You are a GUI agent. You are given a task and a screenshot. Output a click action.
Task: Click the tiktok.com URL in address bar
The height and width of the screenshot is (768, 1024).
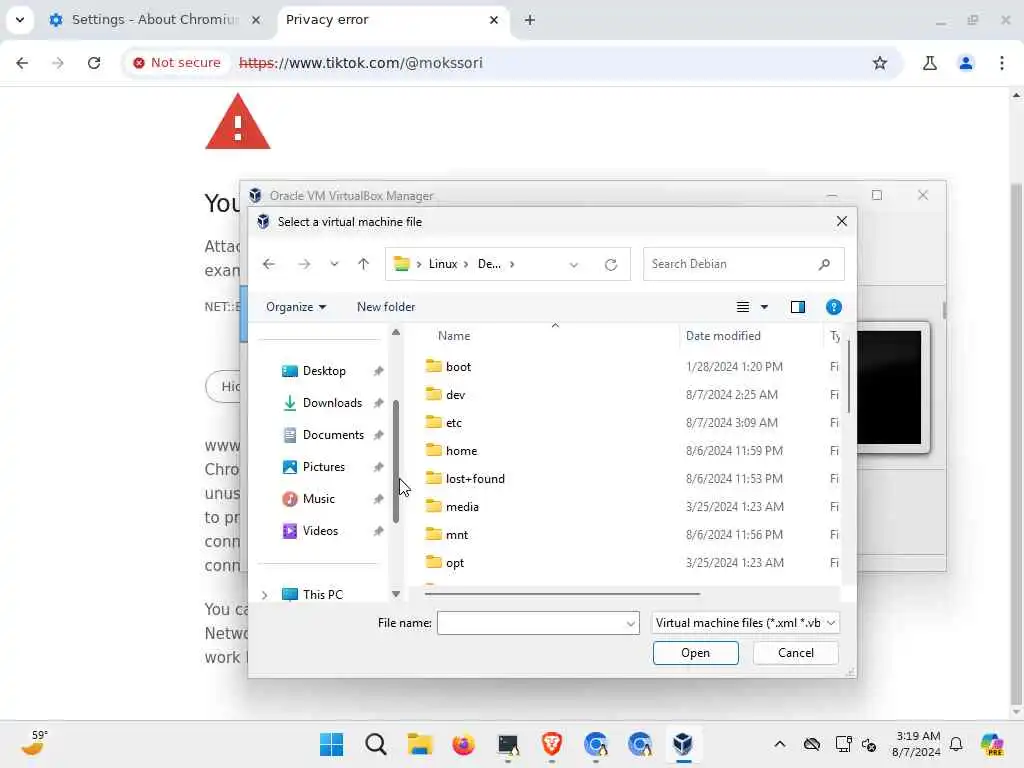[360, 63]
